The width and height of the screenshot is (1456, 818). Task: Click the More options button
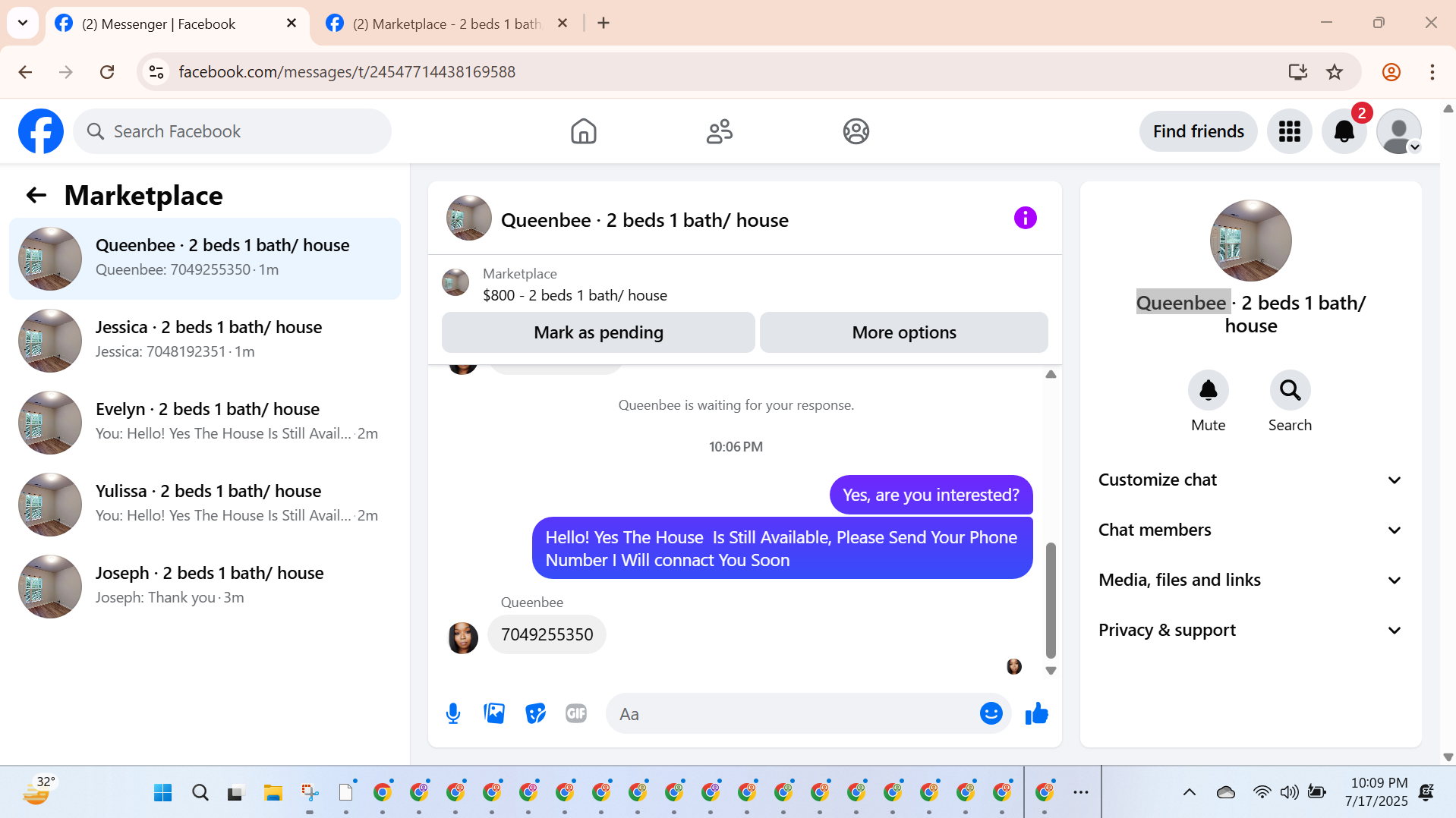pyautogui.click(x=904, y=332)
